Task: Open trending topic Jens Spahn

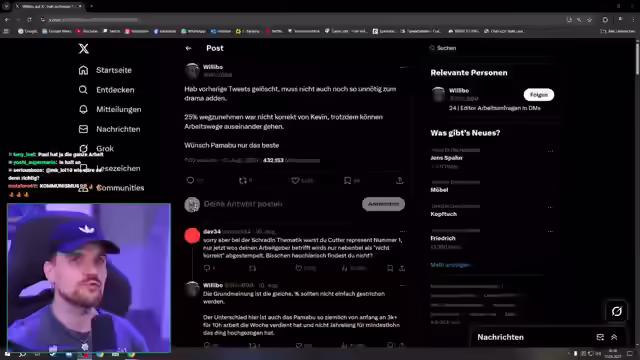Action: [x=446, y=158]
